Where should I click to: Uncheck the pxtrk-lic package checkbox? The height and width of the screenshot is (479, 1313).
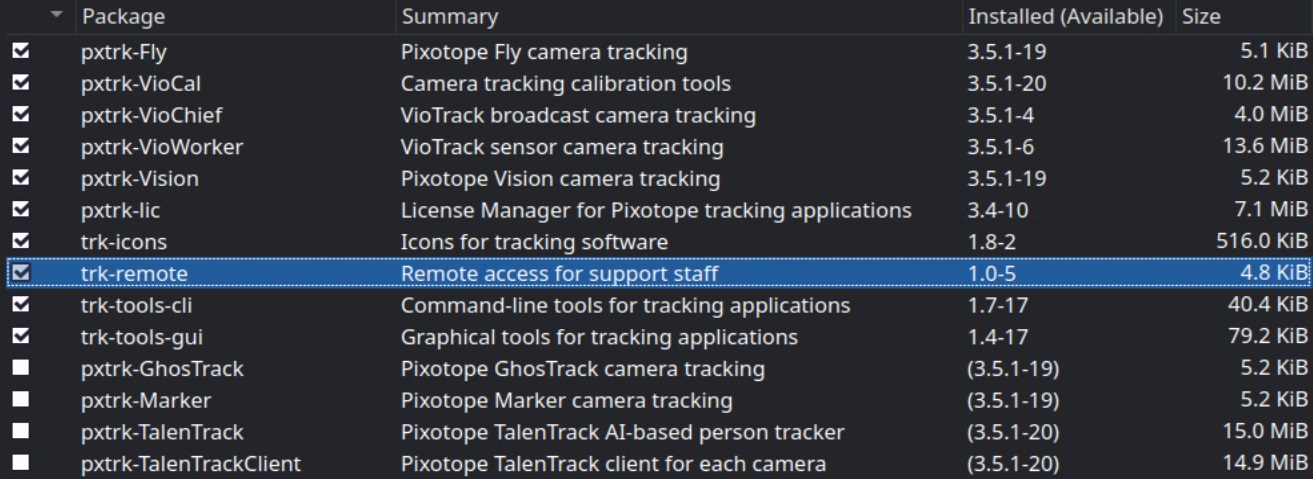click(x=20, y=210)
